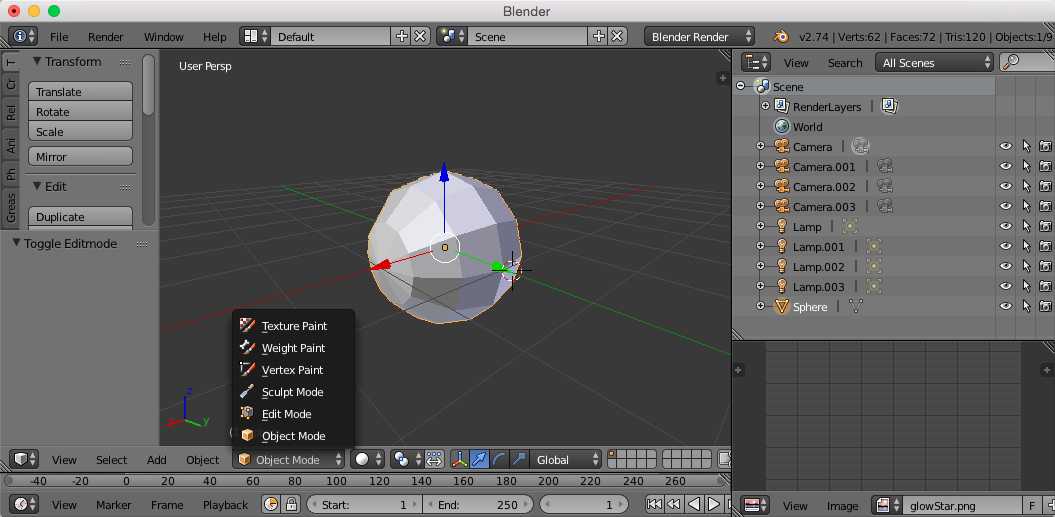The image size is (1055, 517).
Task: Select the Tools tab labeled T
Action: pos(10,62)
